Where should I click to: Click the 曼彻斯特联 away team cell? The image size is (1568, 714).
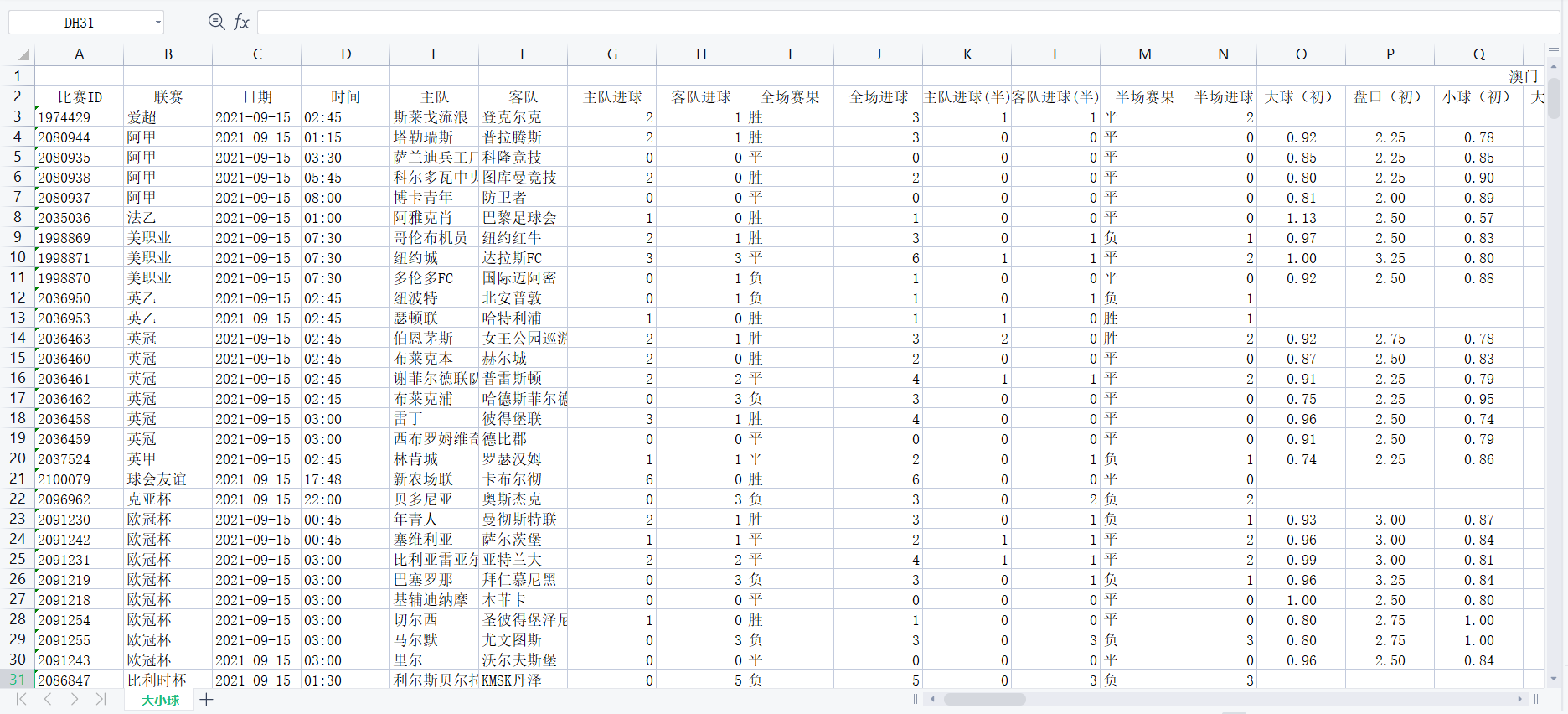[x=524, y=520]
